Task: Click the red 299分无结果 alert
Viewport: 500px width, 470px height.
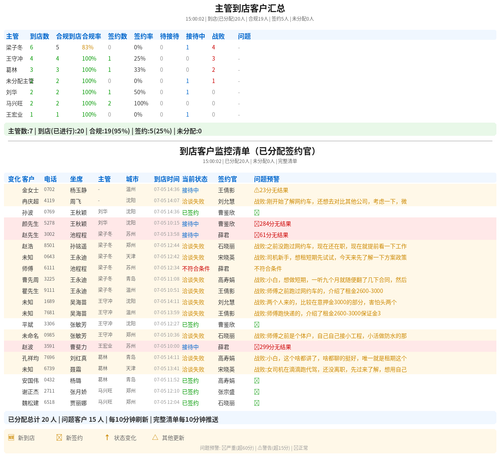Action: pos(272,347)
